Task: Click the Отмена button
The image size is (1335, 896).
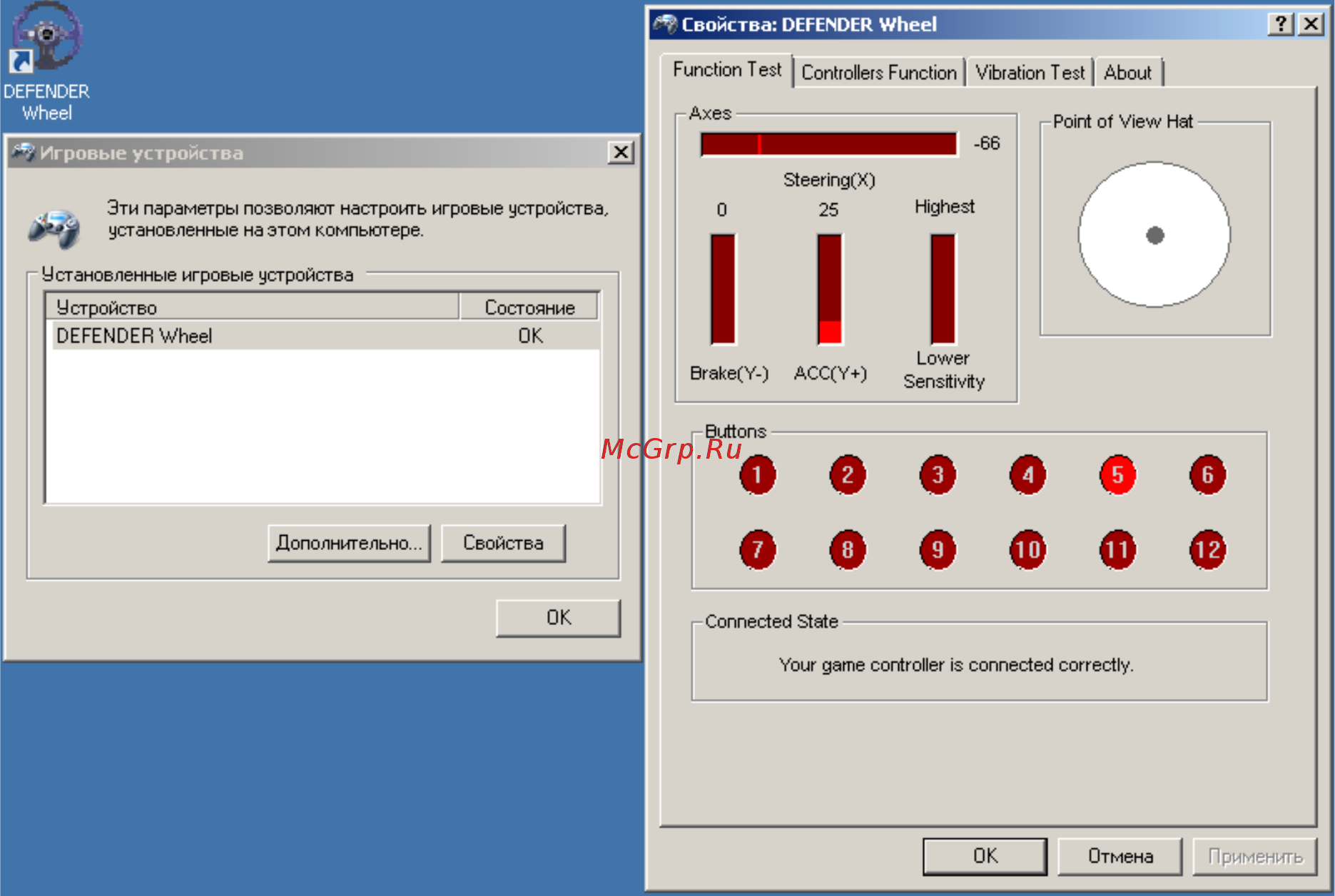Action: tap(1120, 856)
